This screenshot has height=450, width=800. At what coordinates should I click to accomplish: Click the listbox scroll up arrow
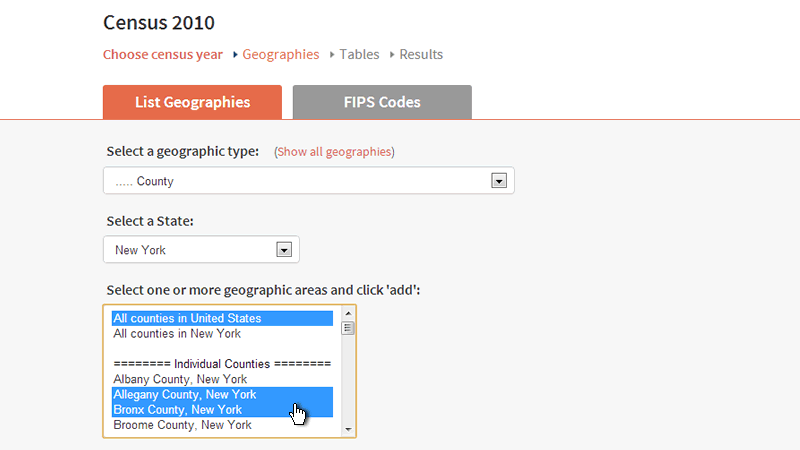[x=348, y=313]
